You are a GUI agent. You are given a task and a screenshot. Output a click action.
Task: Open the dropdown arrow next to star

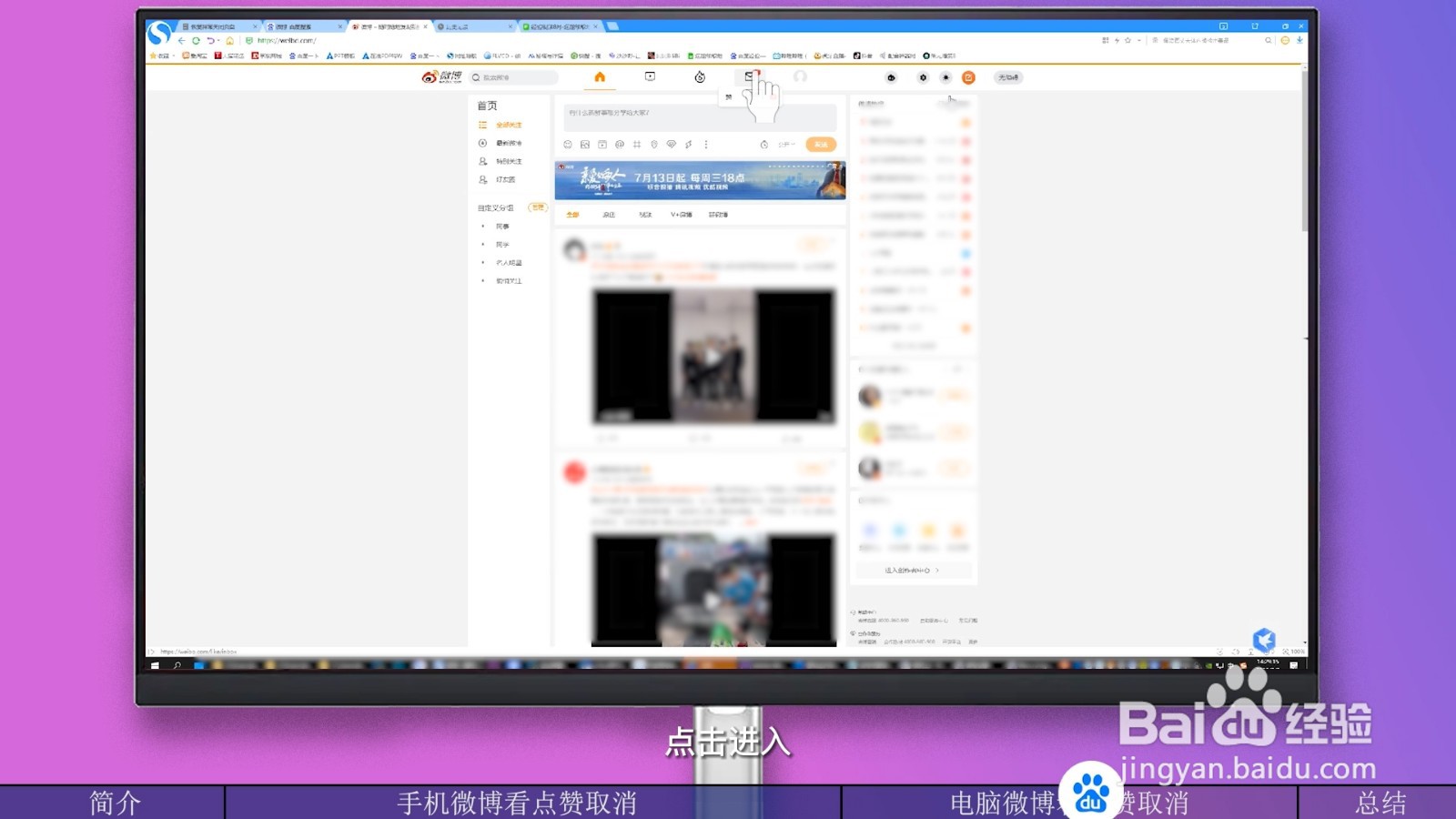1138,41
